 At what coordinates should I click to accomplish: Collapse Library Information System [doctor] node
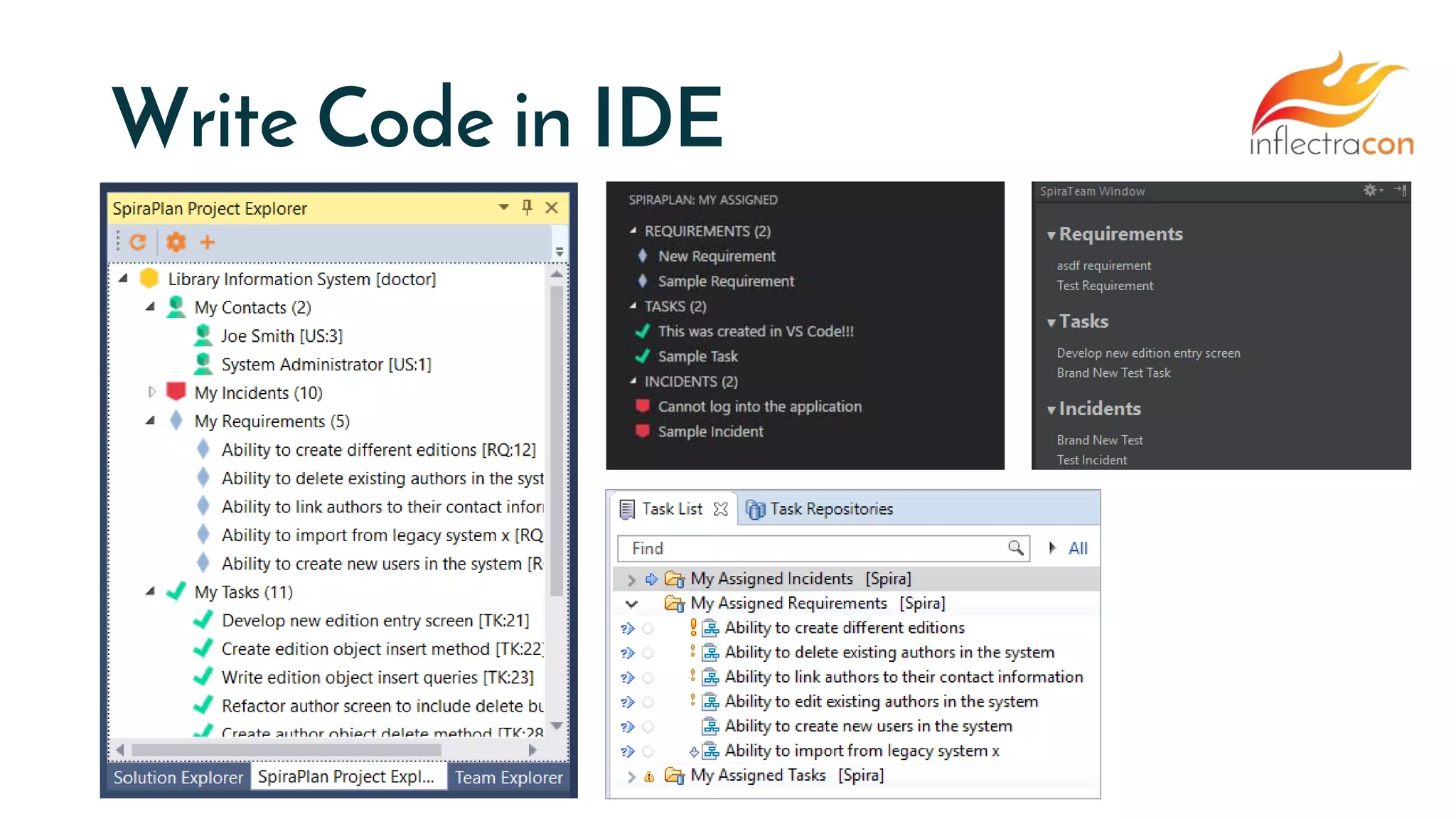click(123, 279)
